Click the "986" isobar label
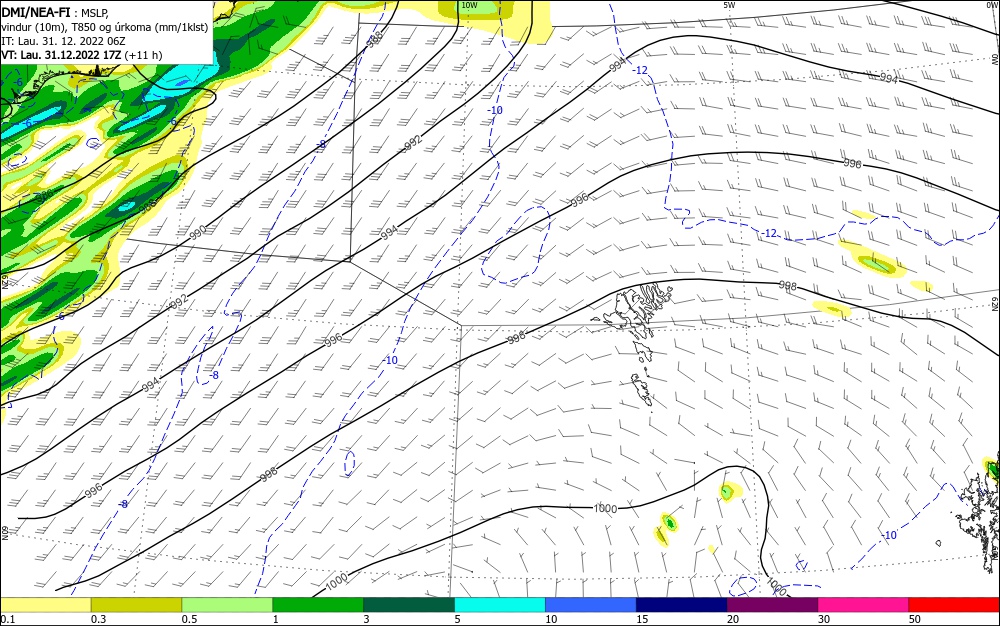Screen dimensions: 1000x626 (x=44, y=197)
